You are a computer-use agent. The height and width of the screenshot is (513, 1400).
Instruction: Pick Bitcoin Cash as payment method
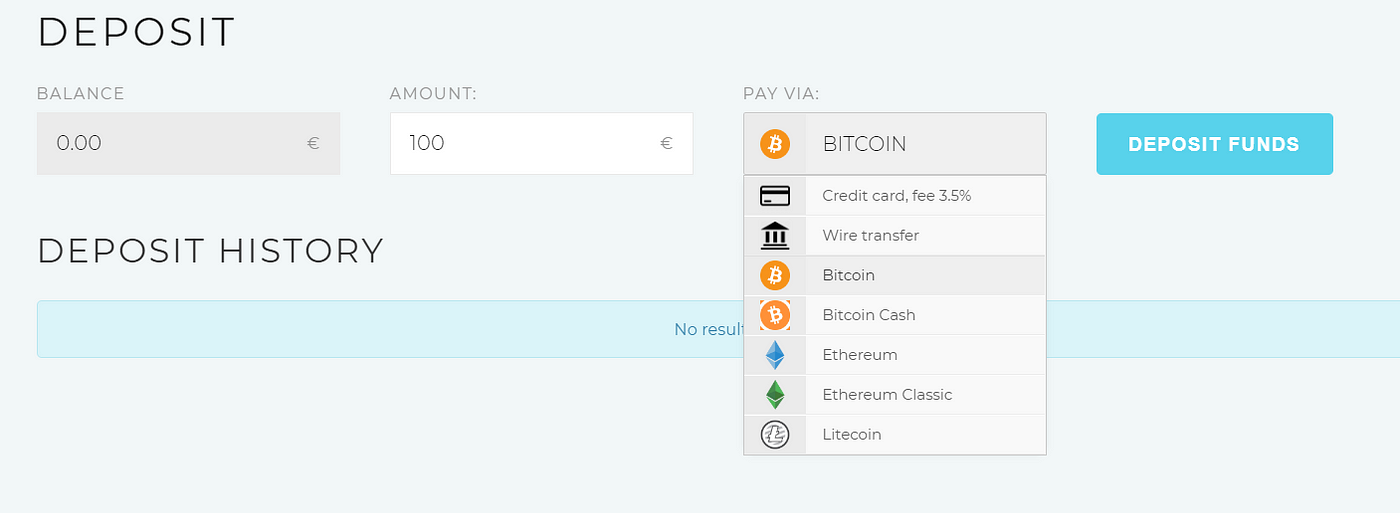[895, 315]
